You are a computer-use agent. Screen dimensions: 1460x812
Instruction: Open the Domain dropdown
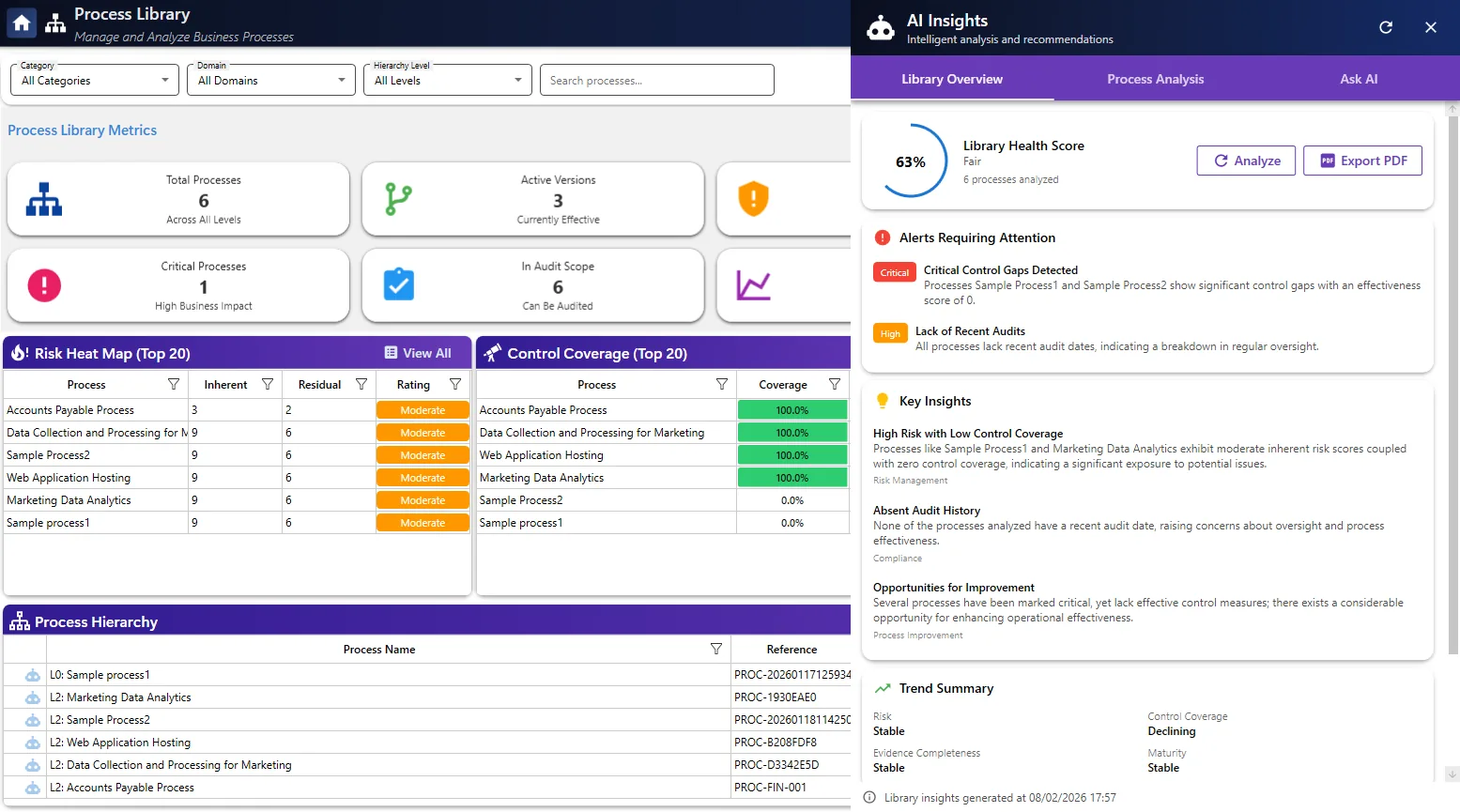[x=270, y=80]
